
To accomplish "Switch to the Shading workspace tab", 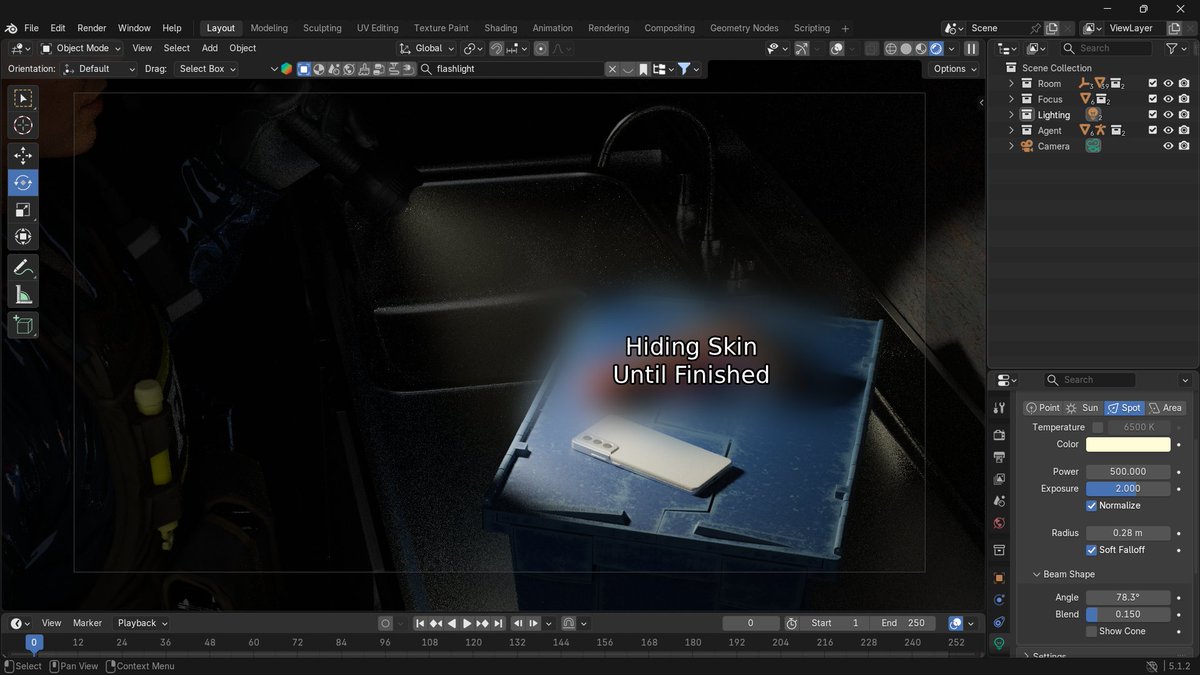I will [501, 28].
